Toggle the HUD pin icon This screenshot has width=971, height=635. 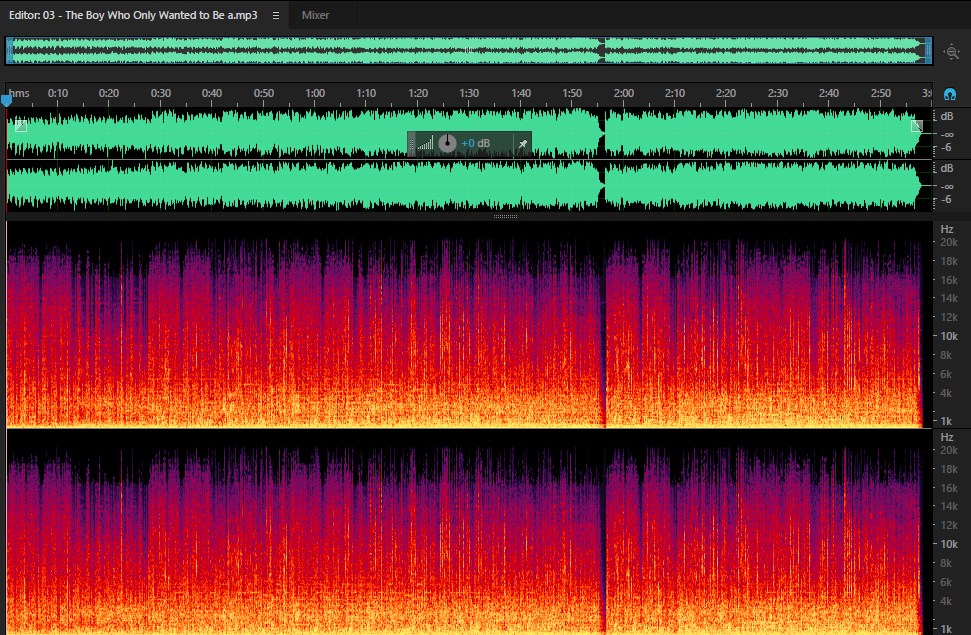tap(523, 144)
